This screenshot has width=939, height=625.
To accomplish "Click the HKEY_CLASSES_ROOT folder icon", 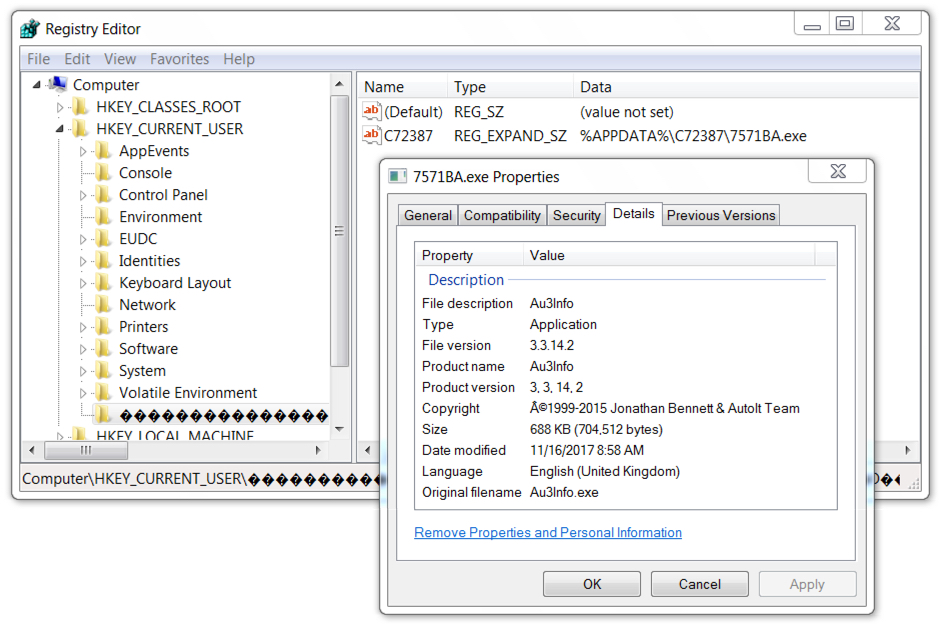I will [x=80, y=107].
